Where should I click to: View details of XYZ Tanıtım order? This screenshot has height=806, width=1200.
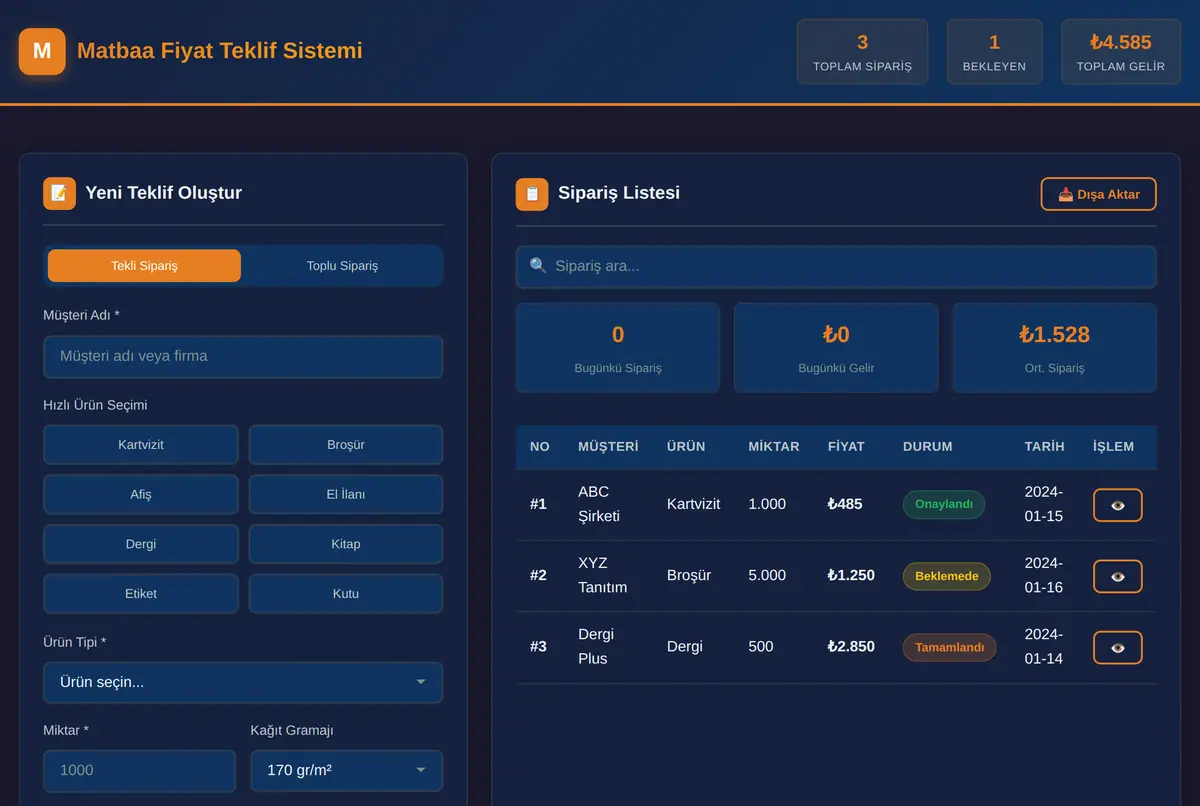pyautogui.click(x=1117, y=576)
